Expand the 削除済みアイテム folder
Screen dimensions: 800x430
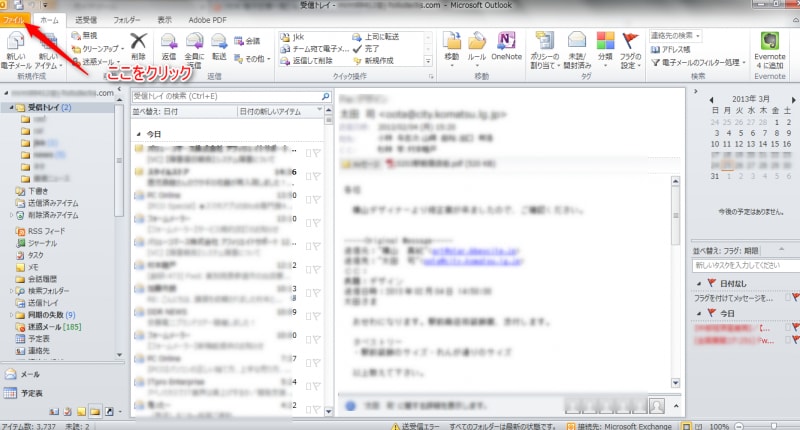pos(11,215)
